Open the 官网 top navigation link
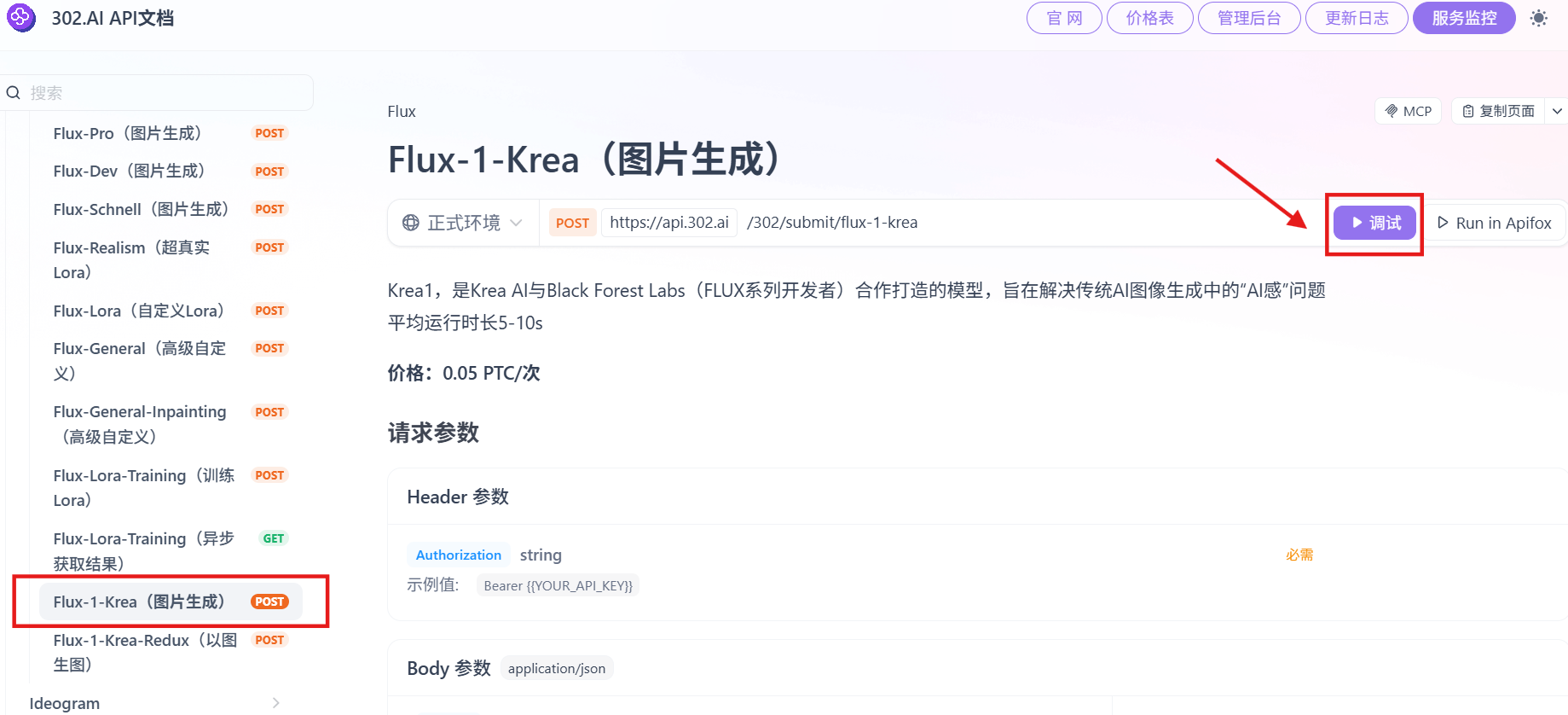This screenshot has width=1568, height=715. coord(1064,18)
